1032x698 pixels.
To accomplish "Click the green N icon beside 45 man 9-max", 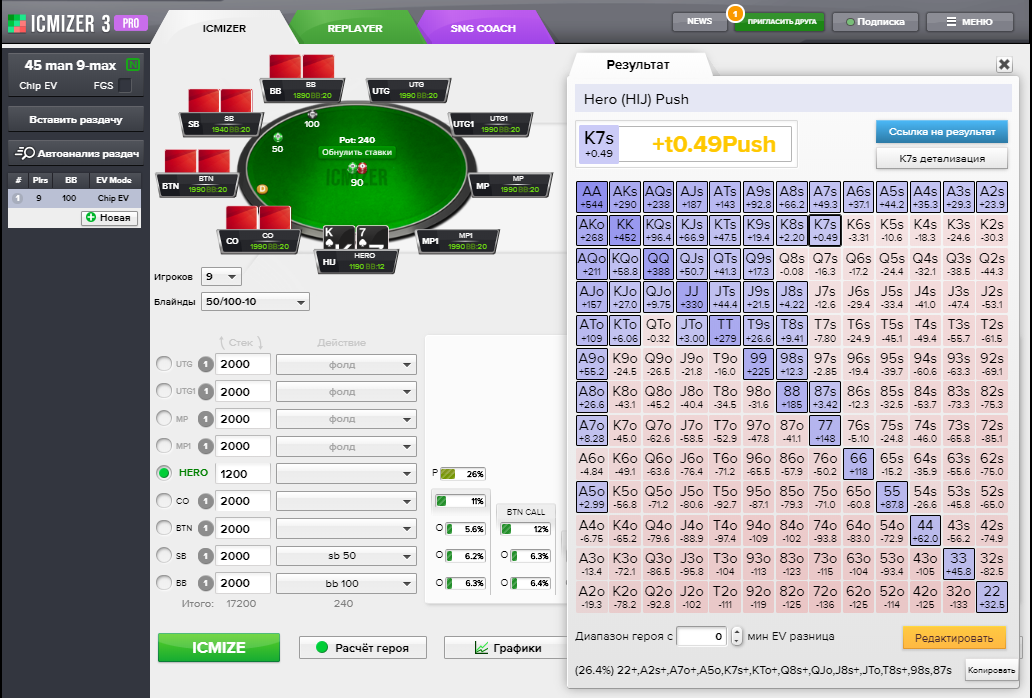I will (x=133, y=64).
